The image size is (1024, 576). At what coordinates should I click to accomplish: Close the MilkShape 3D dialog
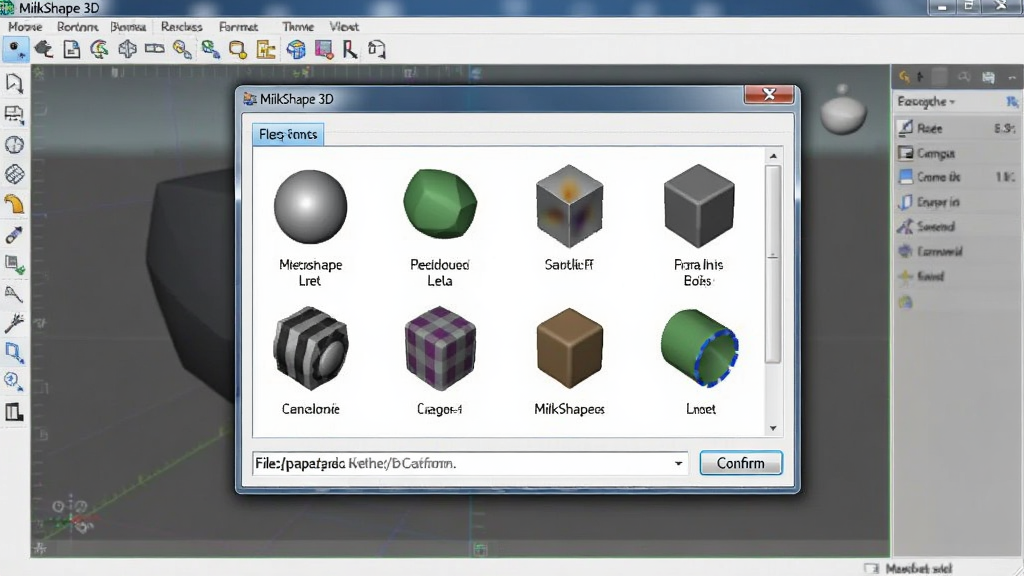(769, 95)
